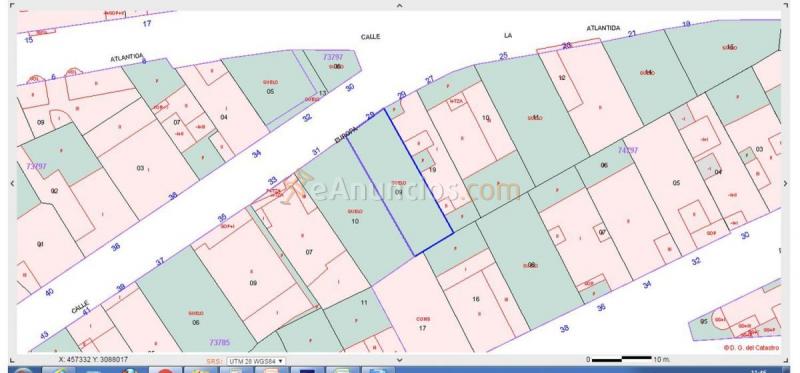This screenshot has height=373, width=800.
Task: Select parcel number 11
Action: pos(364,303)
